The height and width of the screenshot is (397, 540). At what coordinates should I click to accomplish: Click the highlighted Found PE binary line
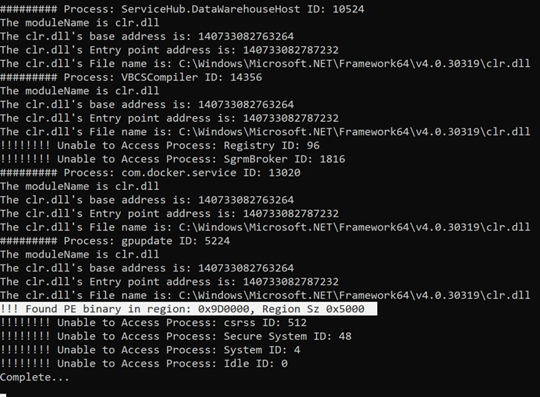[188, 309]
